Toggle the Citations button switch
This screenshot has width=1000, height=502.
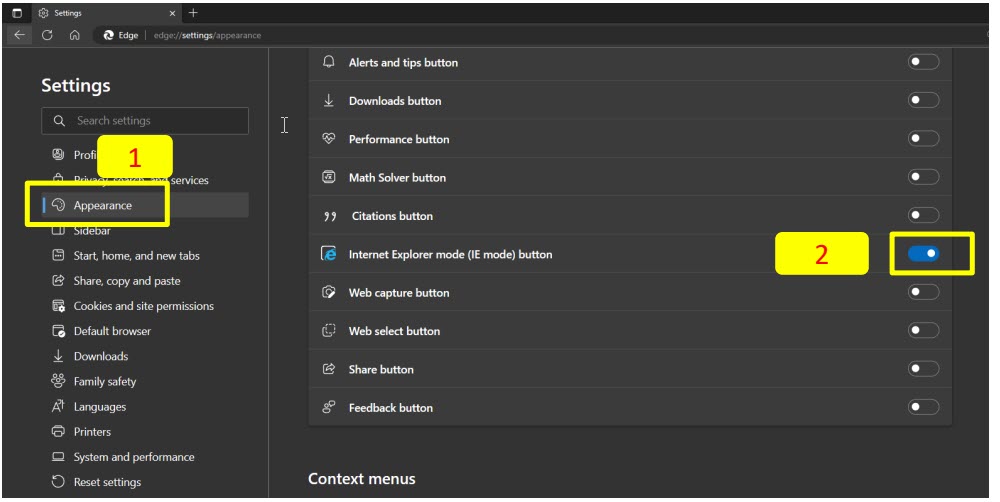click(x=923, y=215)
